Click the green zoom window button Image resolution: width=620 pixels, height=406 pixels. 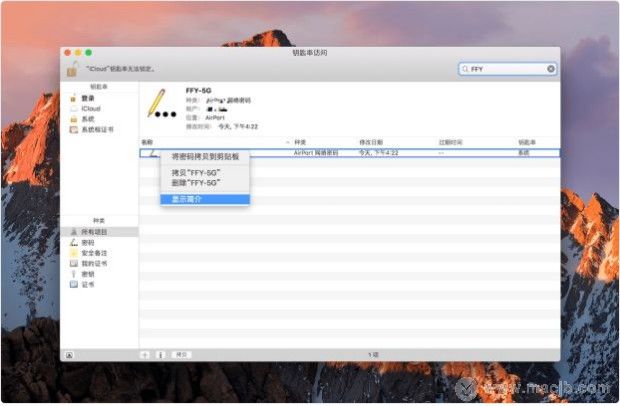click(89, 53)
